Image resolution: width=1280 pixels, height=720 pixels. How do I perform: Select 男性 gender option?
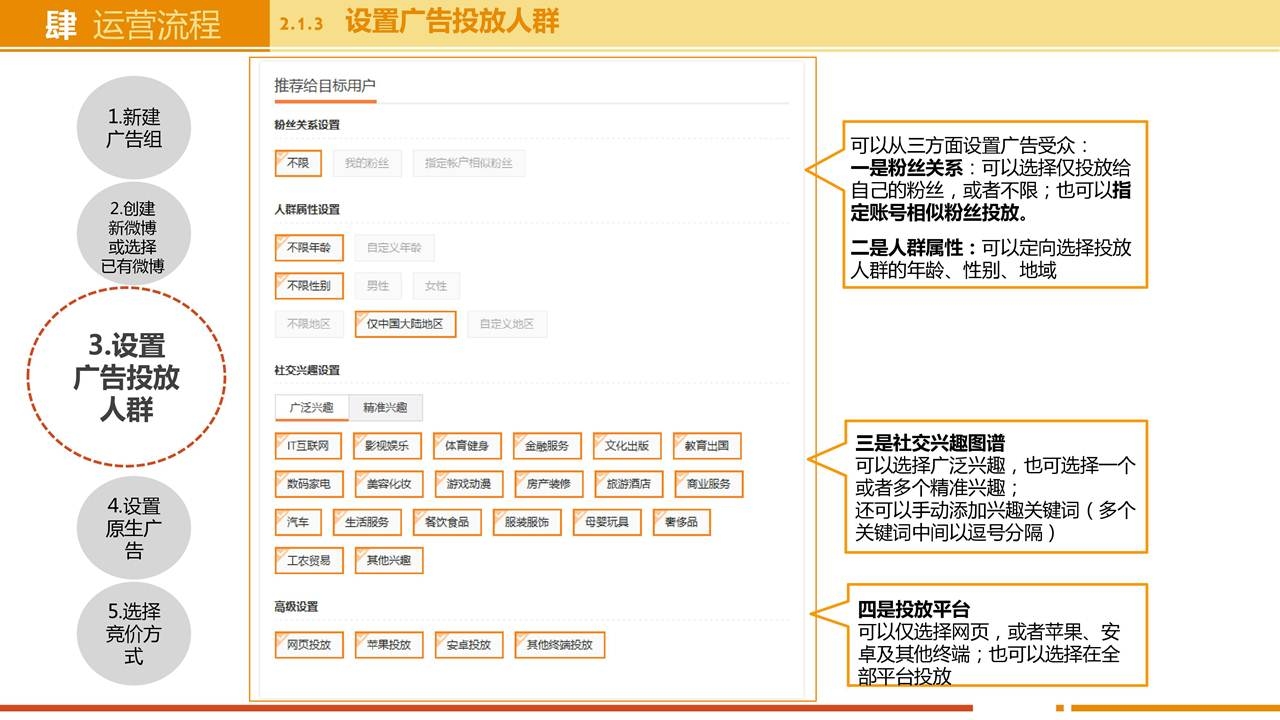click(377, 286)
